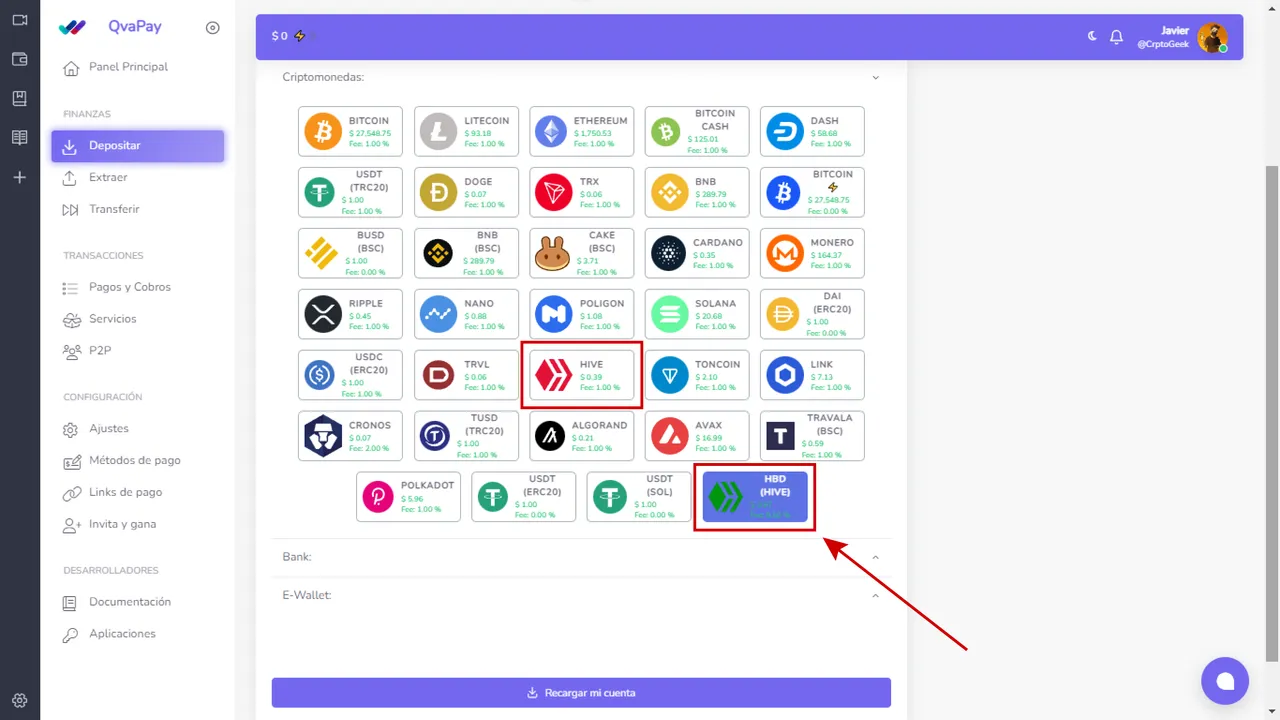Expand the E-Wallet section
Viewport: 1280px width, 720px height.
coord(580,595)
